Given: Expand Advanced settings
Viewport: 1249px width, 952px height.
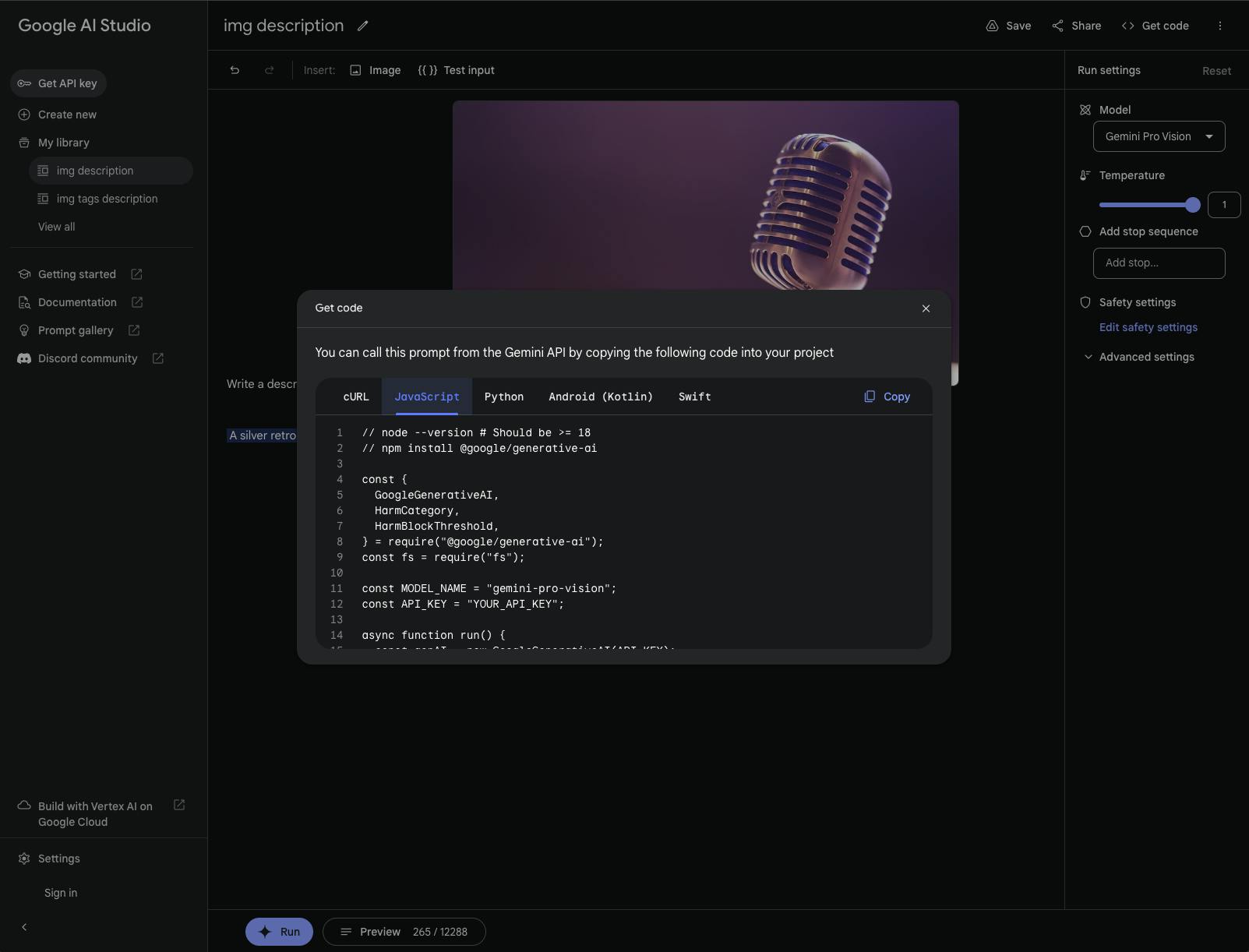Looking at the screenshot, I should [x=1139, y=357].
